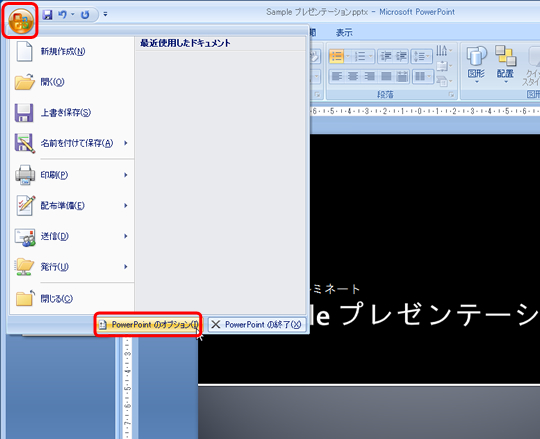Select 開く(O) from the Office menu
This screenshot has width=540, height=439.
(x=72, y=82)
